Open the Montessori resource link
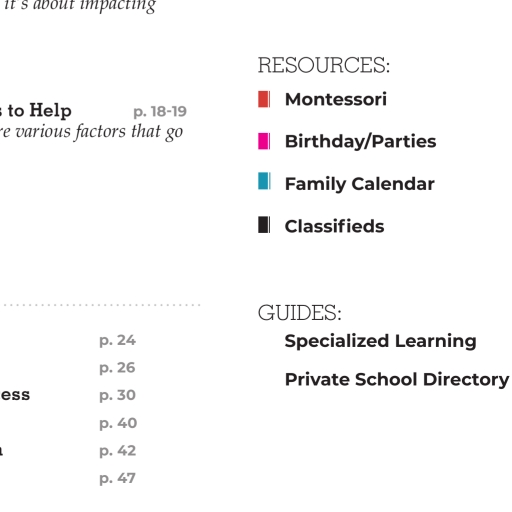512x512 pixels. coord(336,99)
